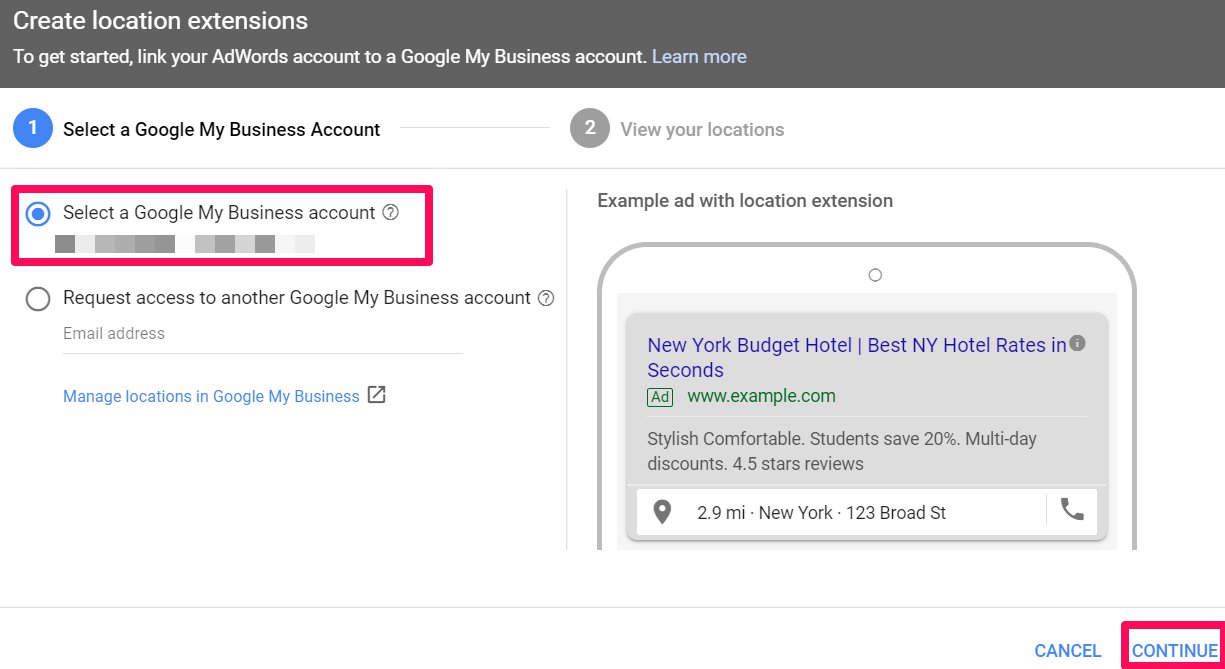Click the CANCEL button
The width and height of the screenshot is (1225, 669).
click(x=1068, y=650)
